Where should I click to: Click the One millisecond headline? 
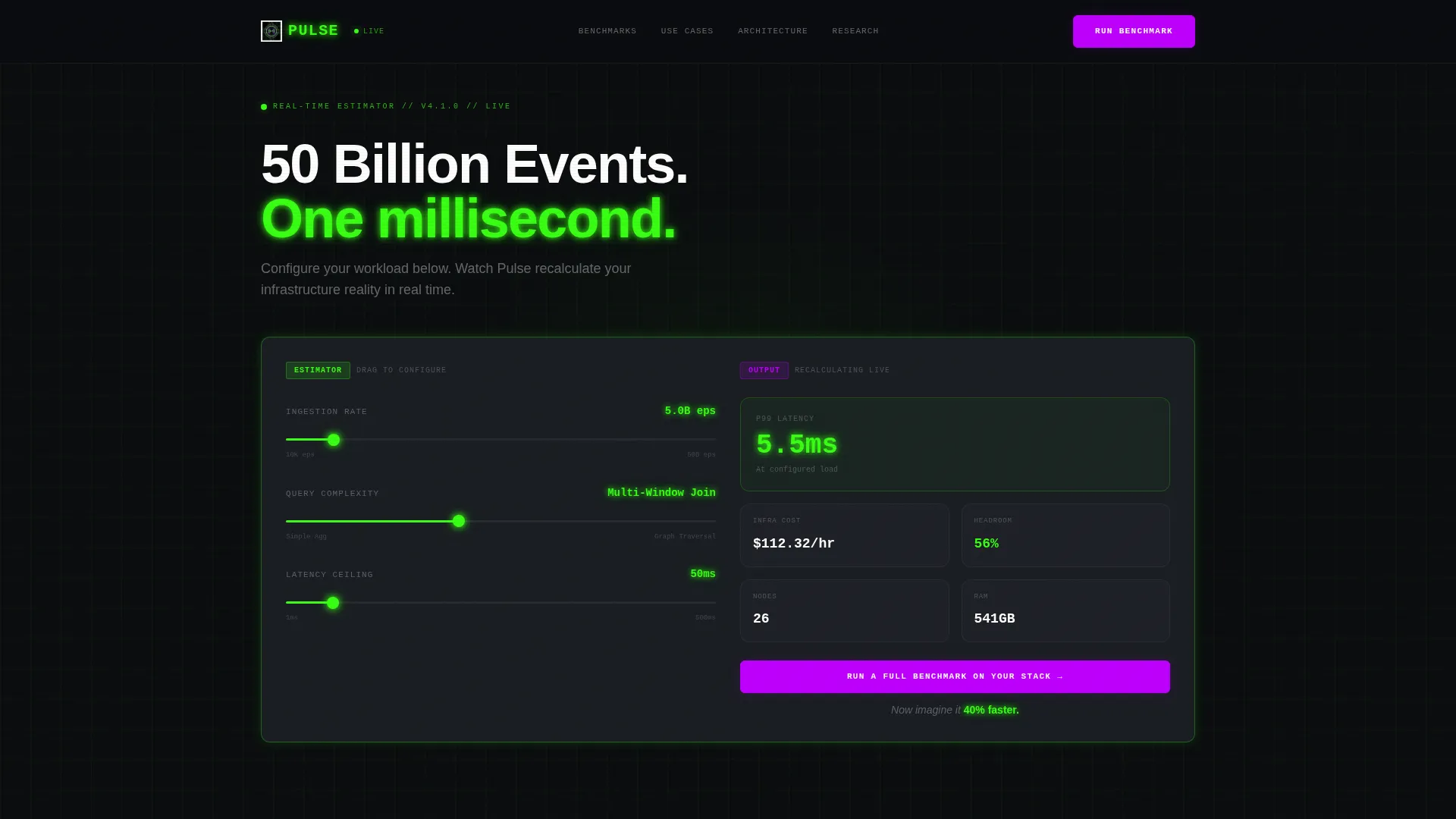point(468,218)
